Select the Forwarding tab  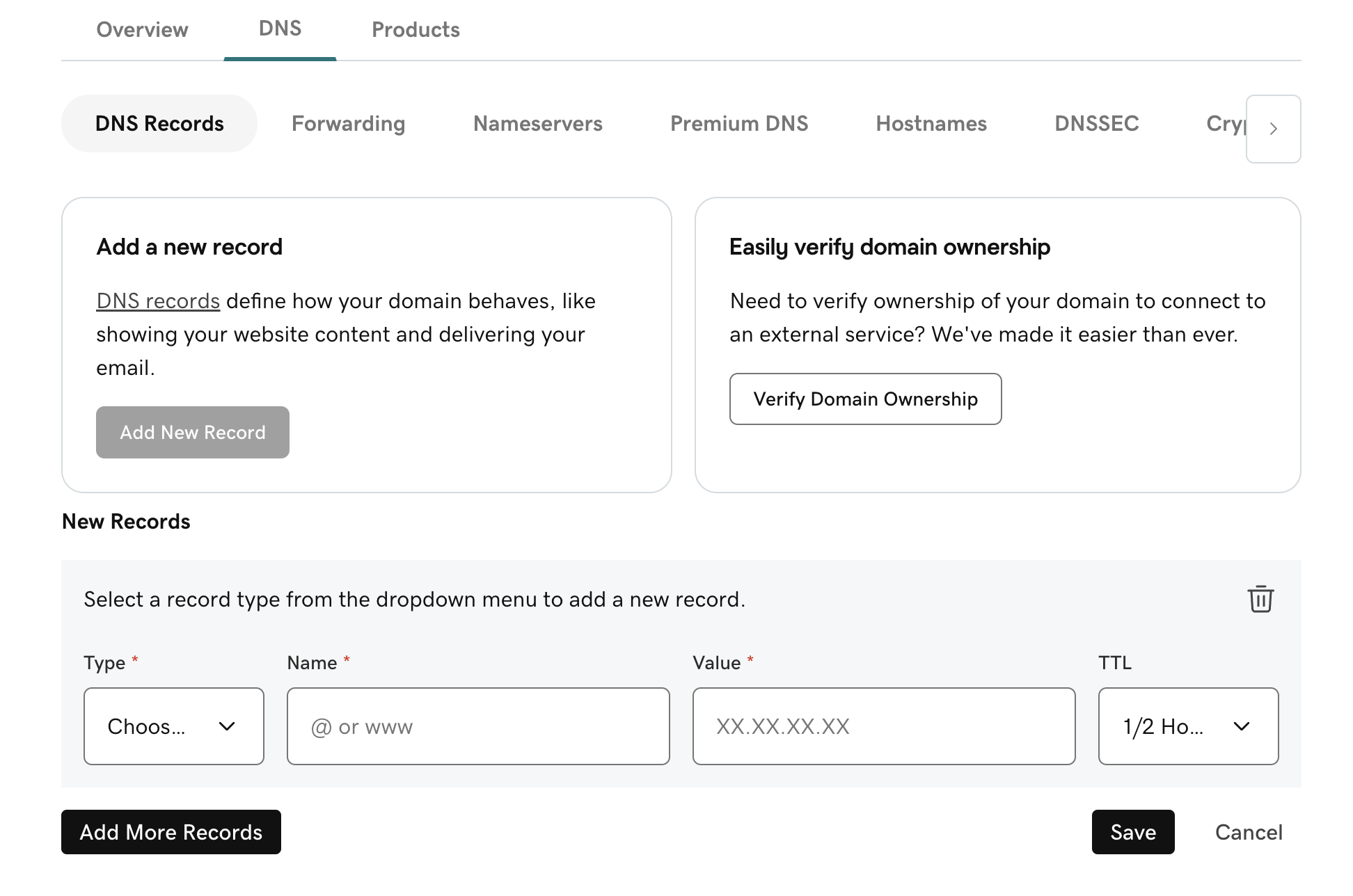click(x=348, y=123)
